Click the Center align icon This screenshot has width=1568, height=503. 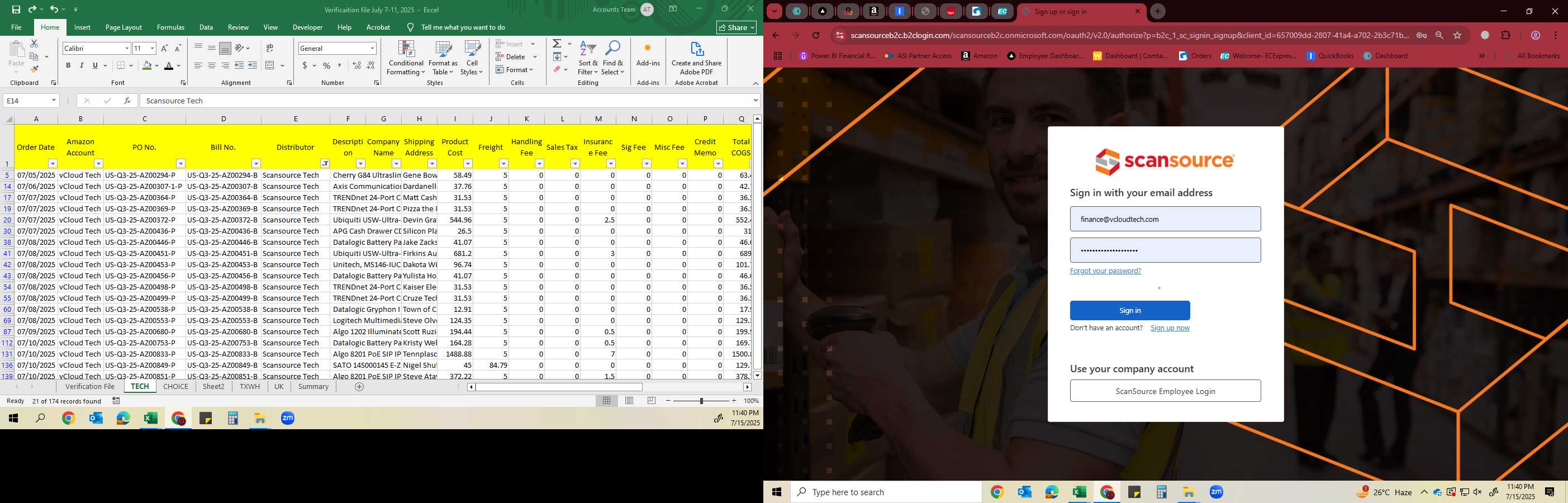[x=211, y=65]
